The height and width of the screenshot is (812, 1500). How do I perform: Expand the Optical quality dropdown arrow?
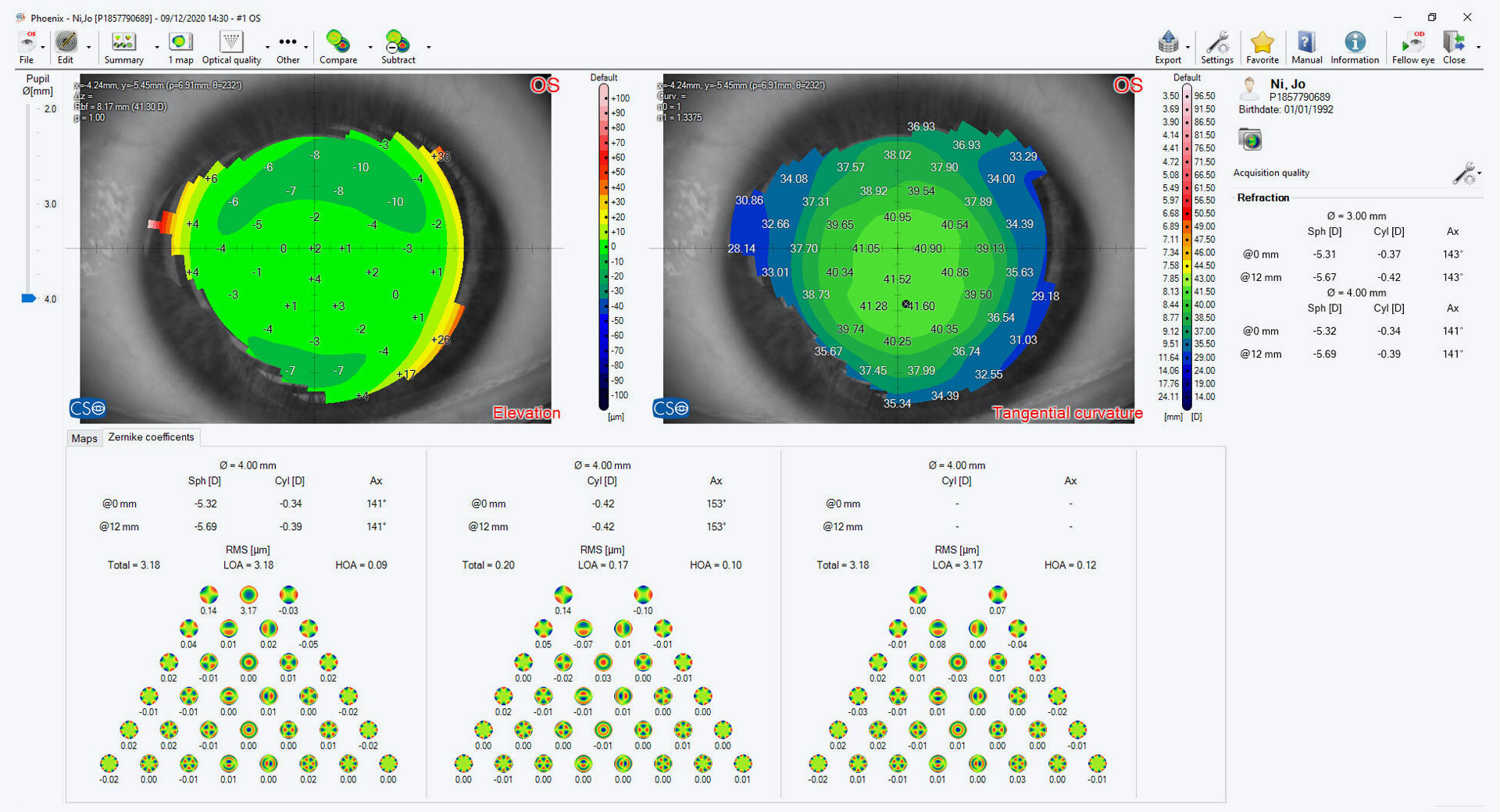point(267,47)
